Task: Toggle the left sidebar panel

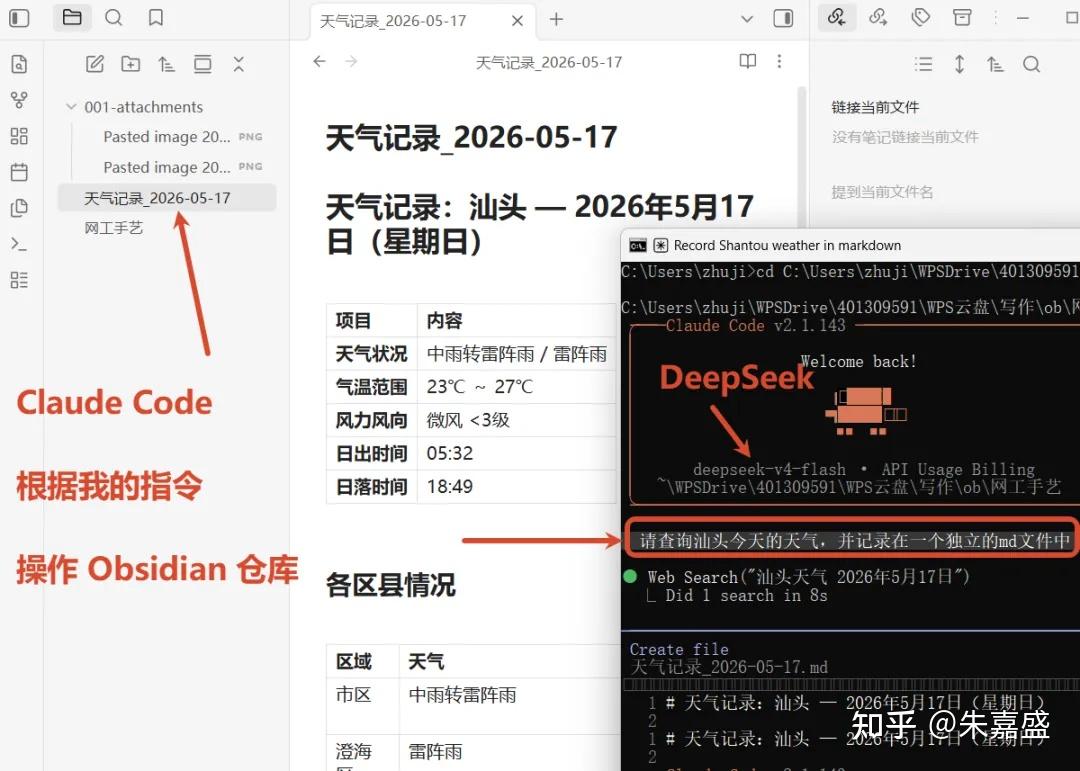Action: tap(19, 18)
